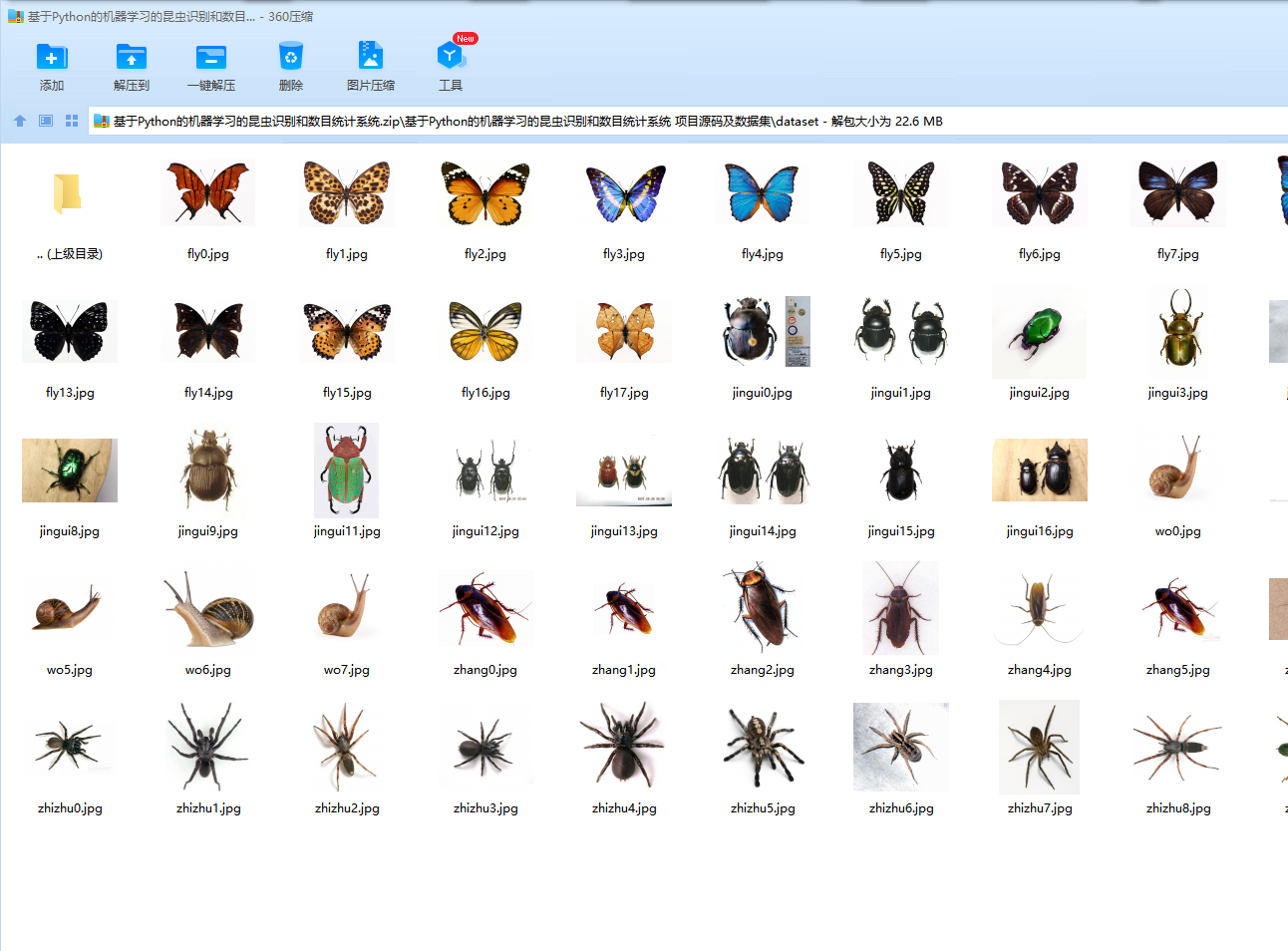Screen dimensions: 1288x951
Task: Select the jingui3.jpg thumbnail
Action: point(1178,330)
